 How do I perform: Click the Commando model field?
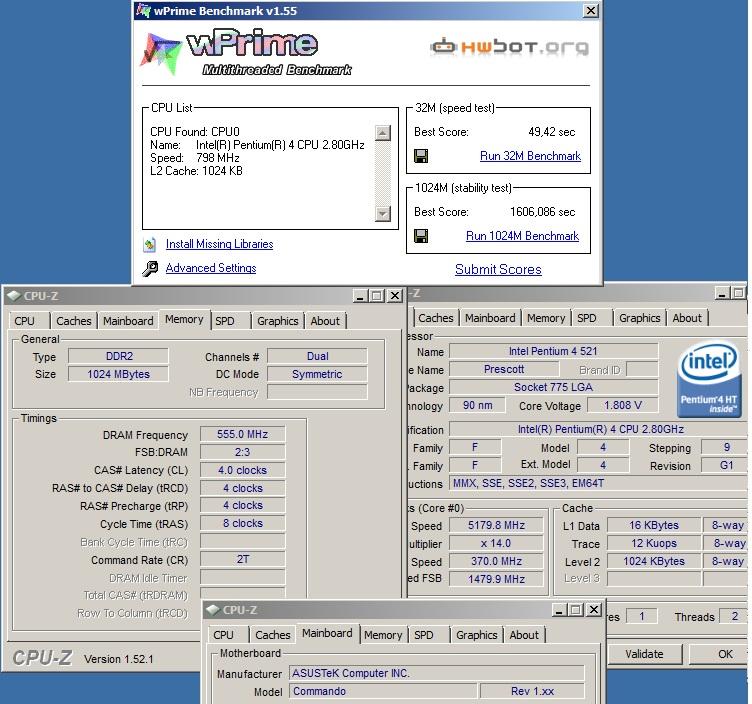[x=383, y=692]
